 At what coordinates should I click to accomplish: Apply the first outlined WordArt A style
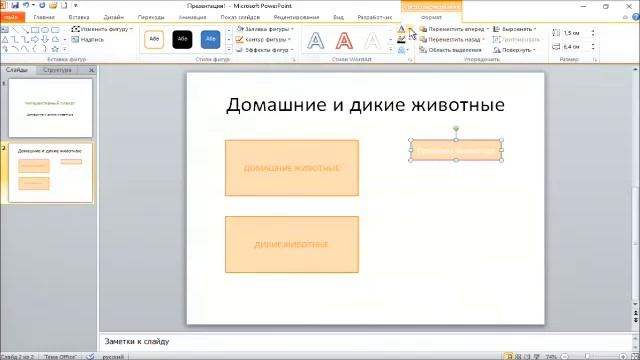click(x=316, y=40)
